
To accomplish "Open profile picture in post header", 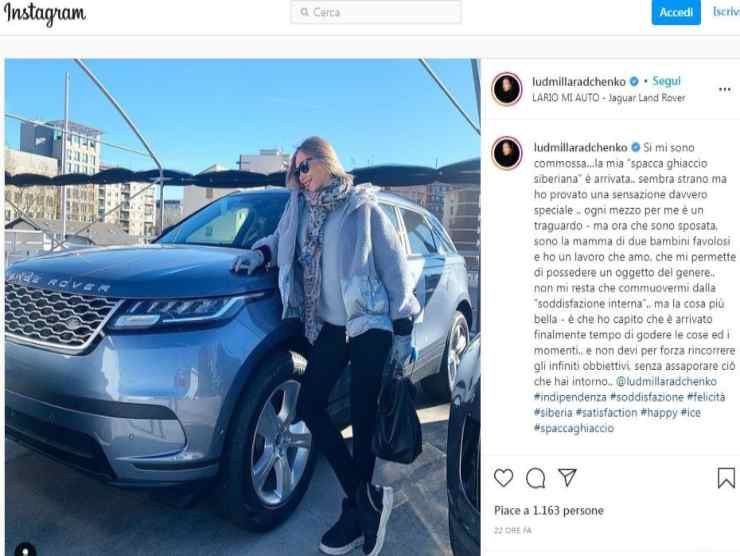I will click(507, 89).
